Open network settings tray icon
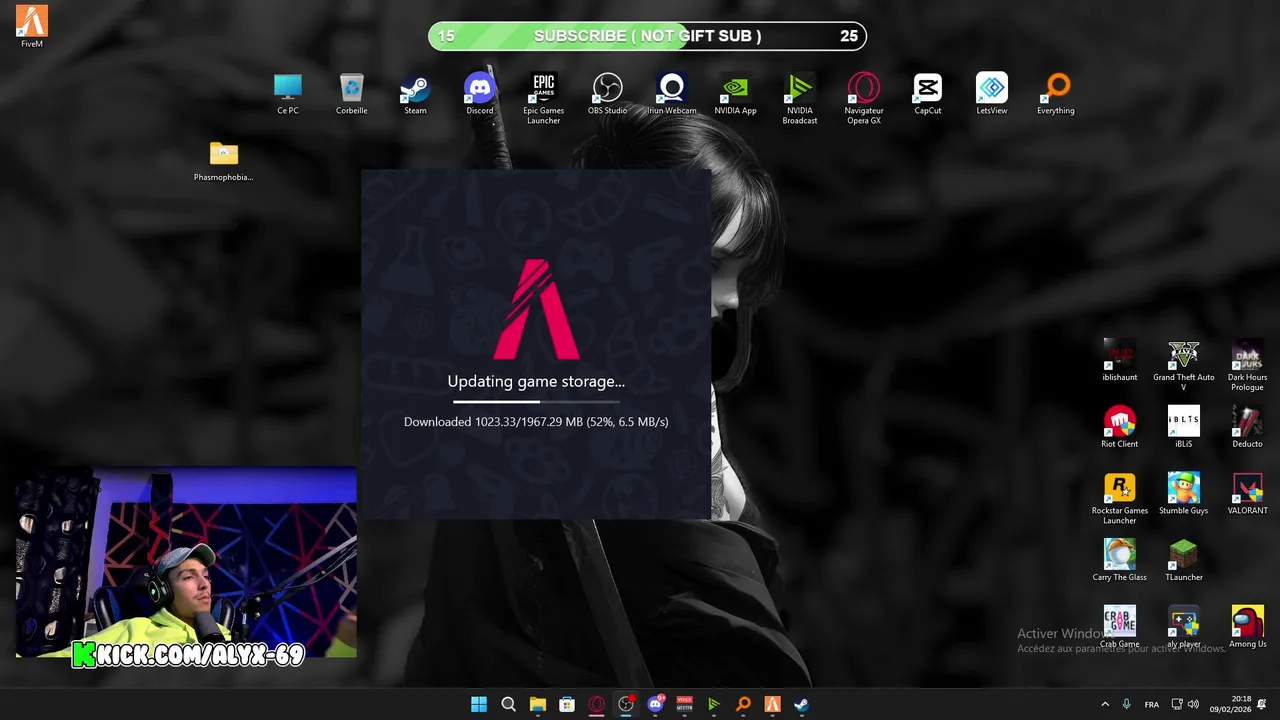1280x720 pixels. coord(1177,704)
